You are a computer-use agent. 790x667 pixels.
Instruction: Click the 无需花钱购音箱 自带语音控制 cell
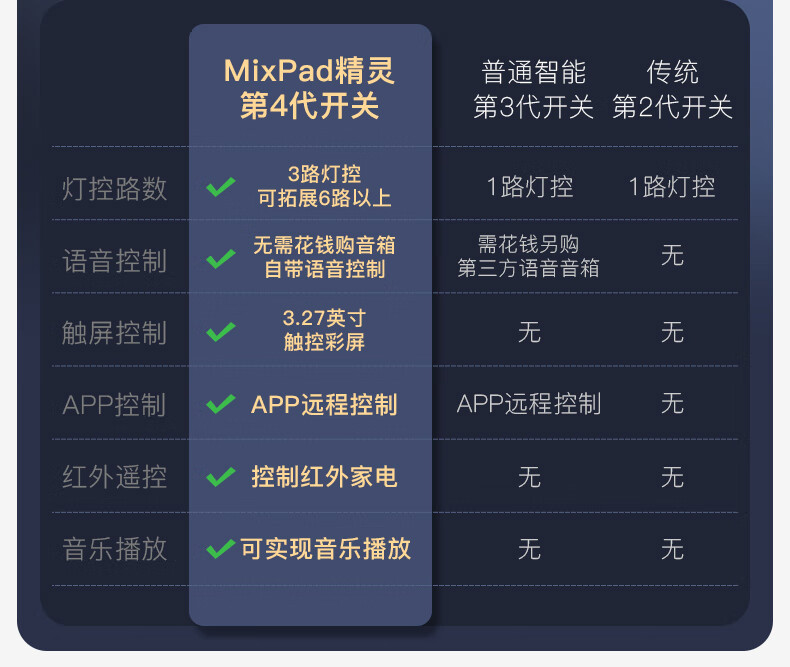click(324, 257)
